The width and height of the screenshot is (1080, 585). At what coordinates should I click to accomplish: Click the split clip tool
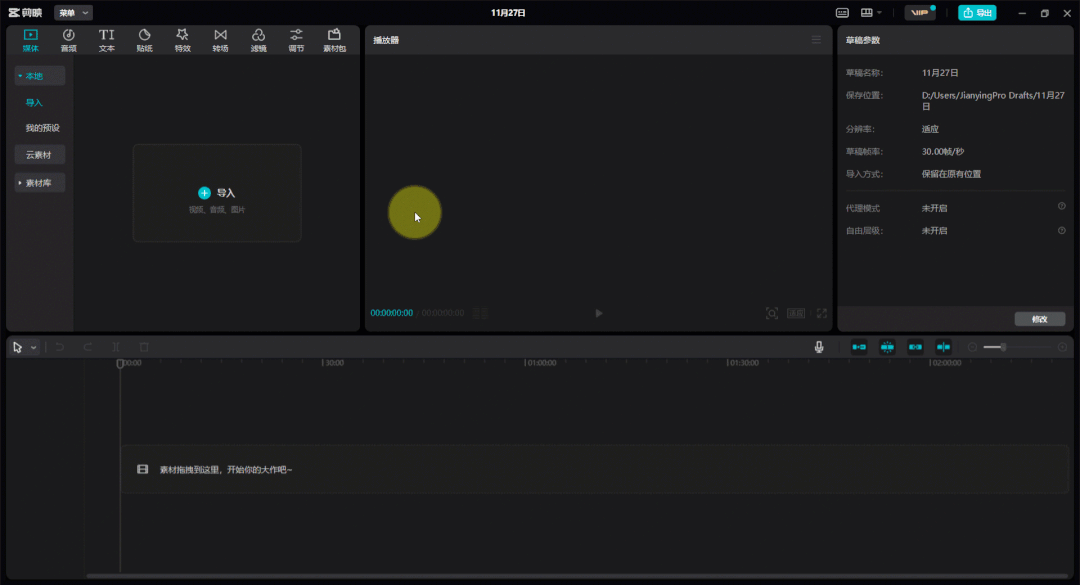(x=116, y=347)
